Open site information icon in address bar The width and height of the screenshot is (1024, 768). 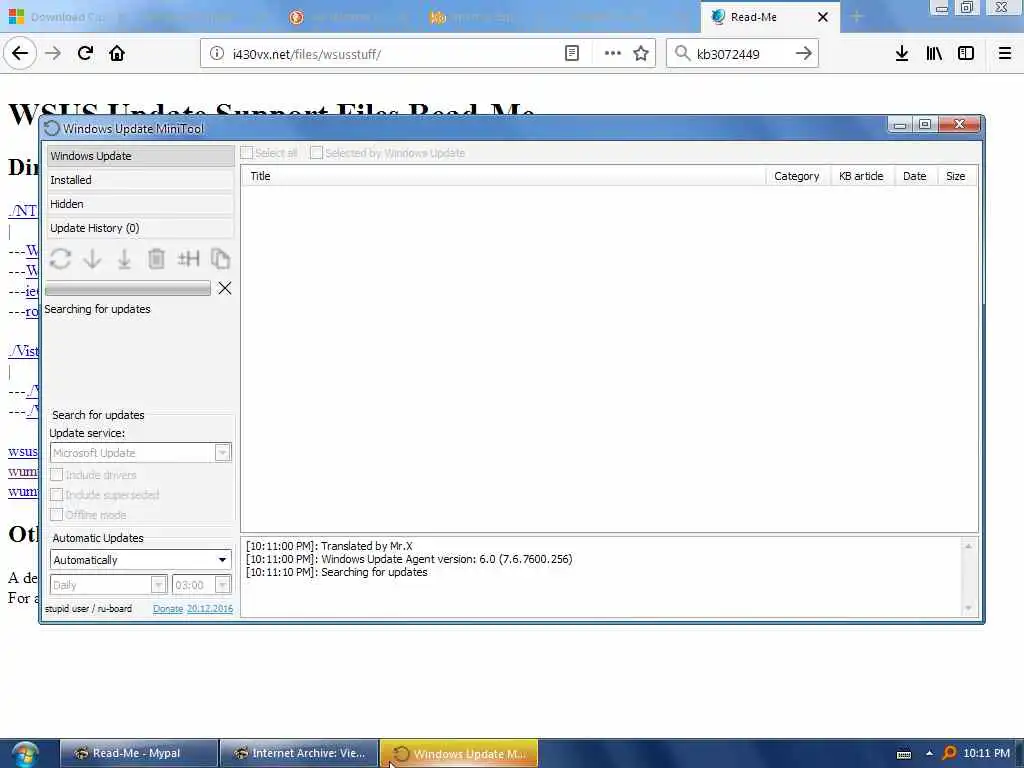coord(217,54)
